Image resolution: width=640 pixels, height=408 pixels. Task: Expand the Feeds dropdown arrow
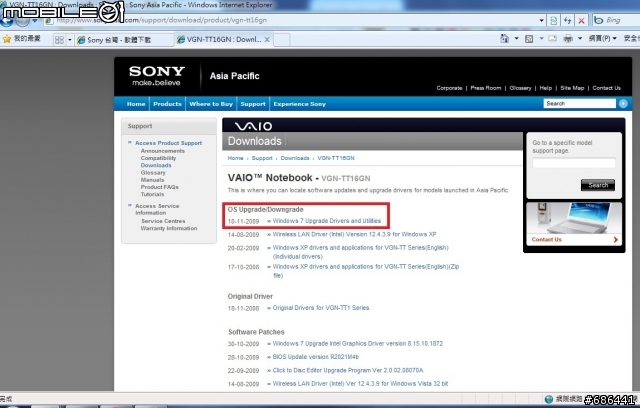[x=541, y=39]
